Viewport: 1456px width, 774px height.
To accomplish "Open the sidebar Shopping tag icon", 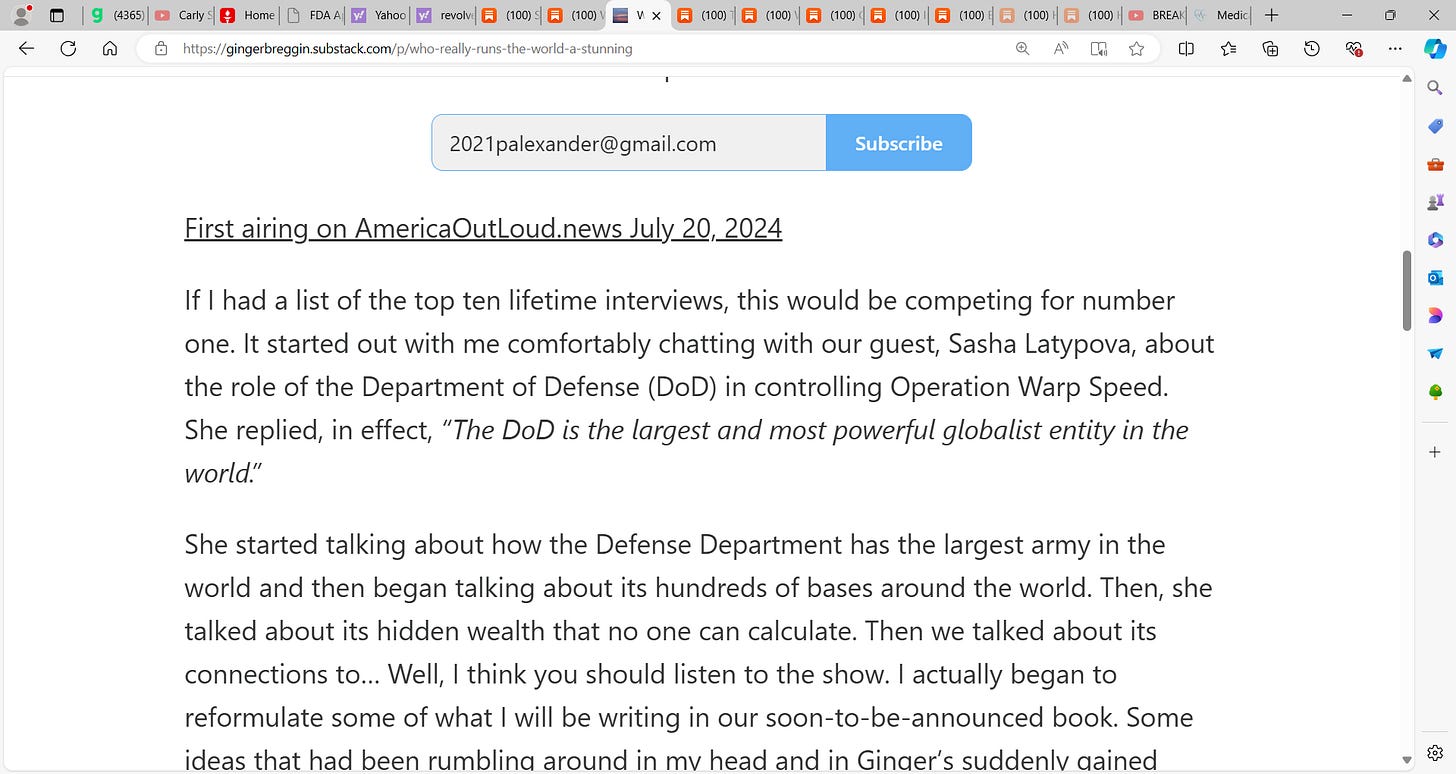I will pyautogui.click(x=1435, y=126).
